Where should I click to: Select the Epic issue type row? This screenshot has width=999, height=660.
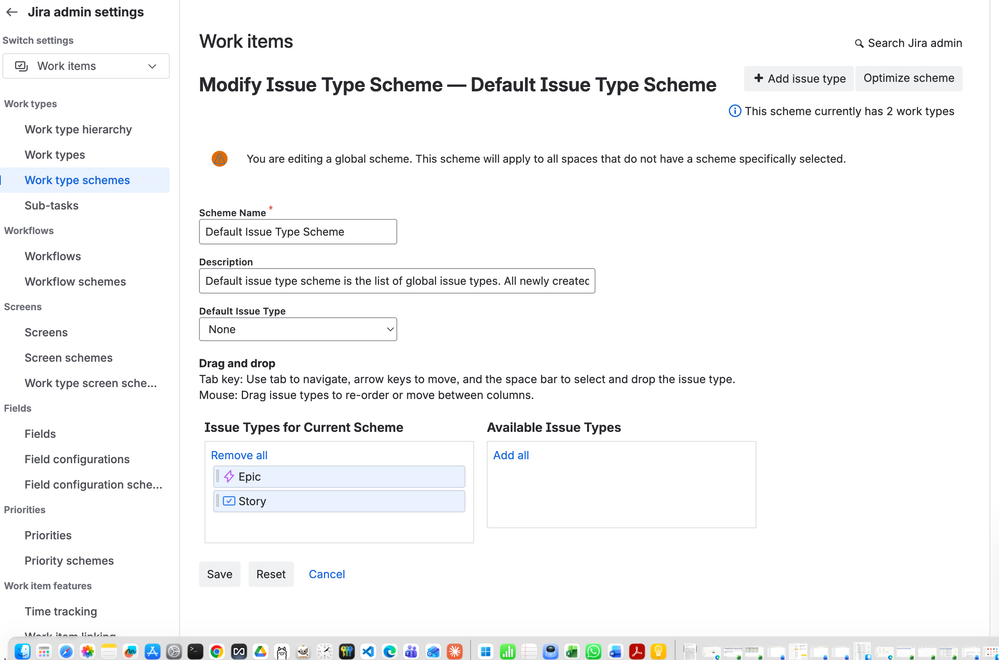(339, 477)
